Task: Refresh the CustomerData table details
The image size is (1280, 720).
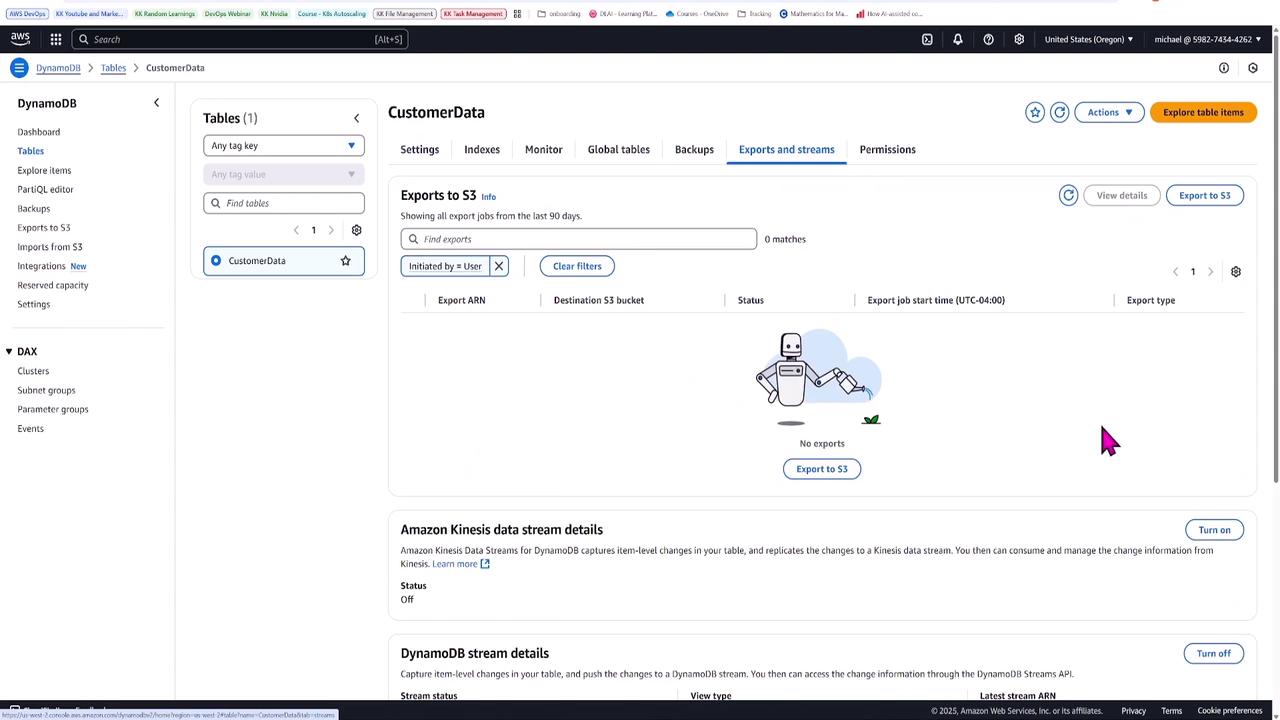Action: [1060, 112]
